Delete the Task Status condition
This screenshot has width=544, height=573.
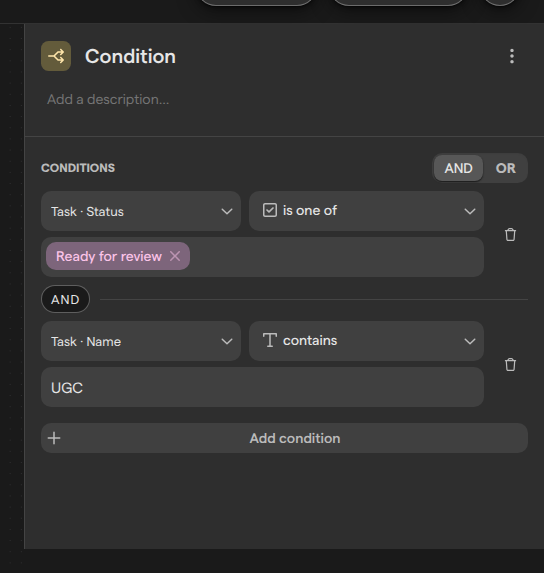510,235
